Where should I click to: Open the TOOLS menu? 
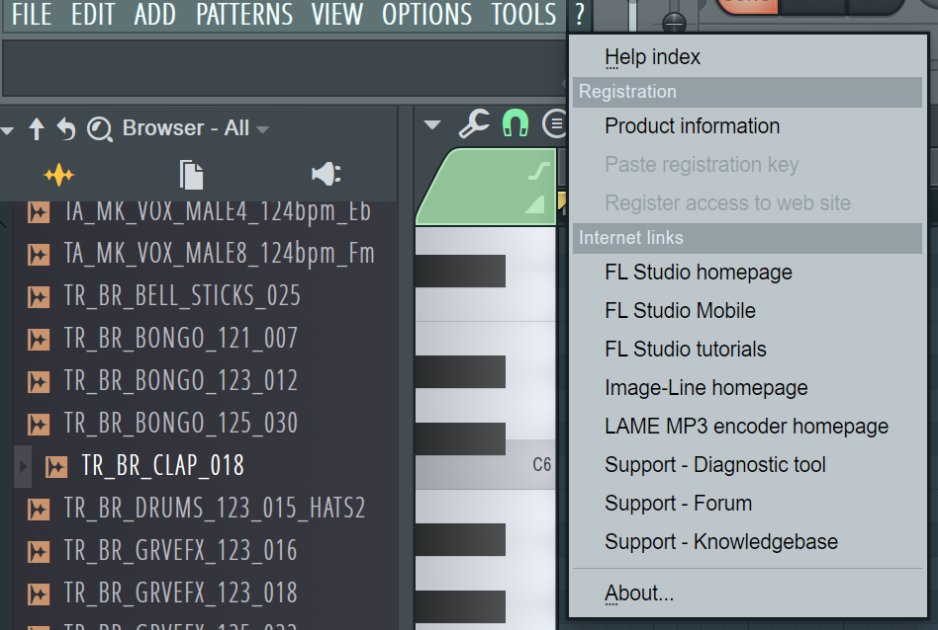[524, 14]
